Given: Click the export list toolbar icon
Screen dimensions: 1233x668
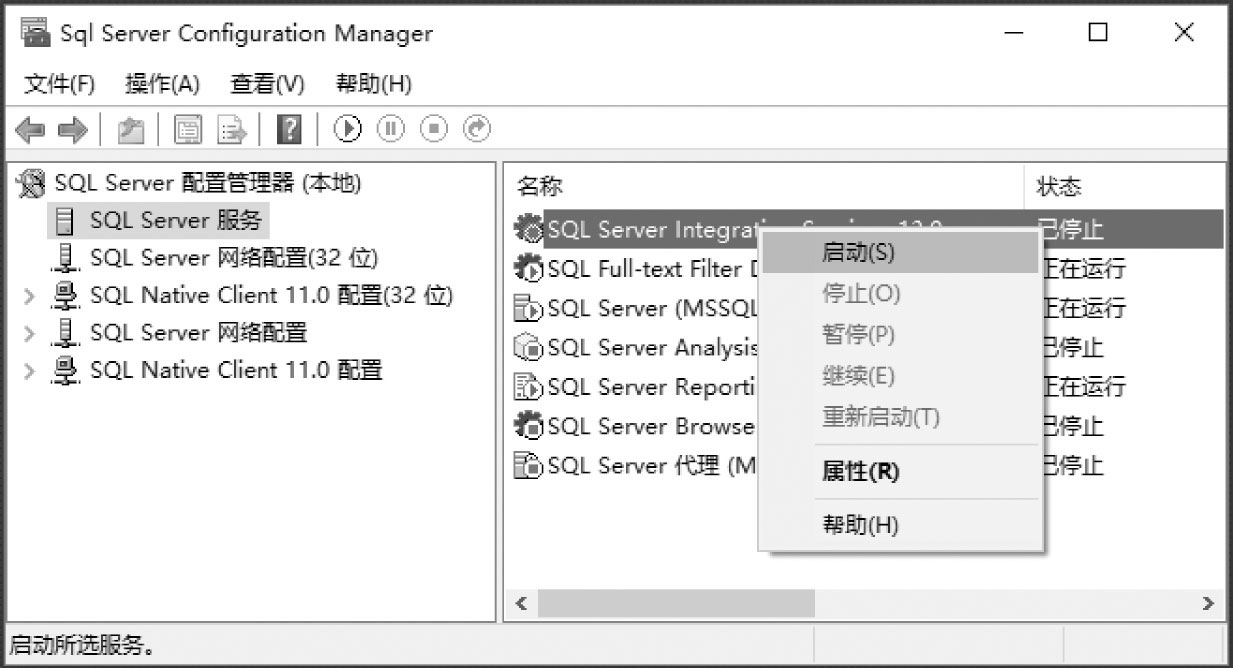Looking at the screenshot, I should tap(232, 129).
